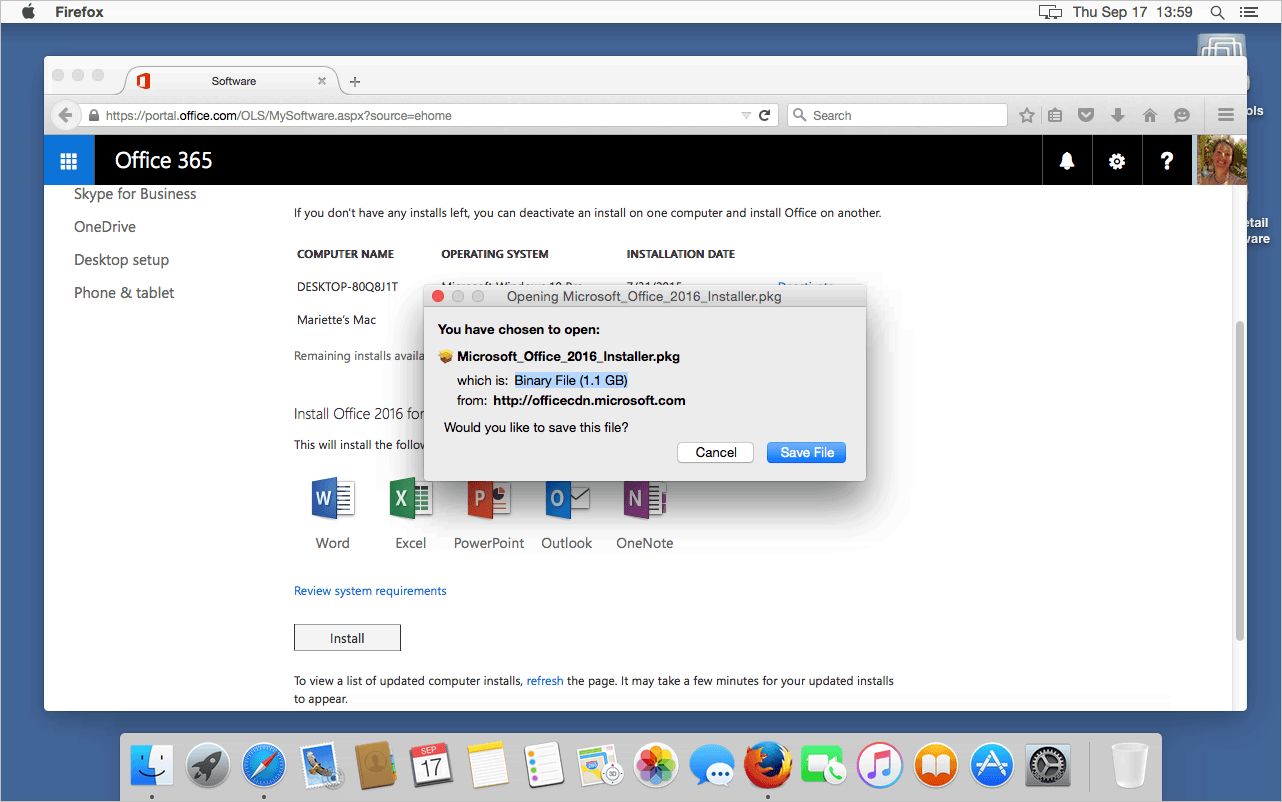Reload page with the reload icon

coord(765,115)
